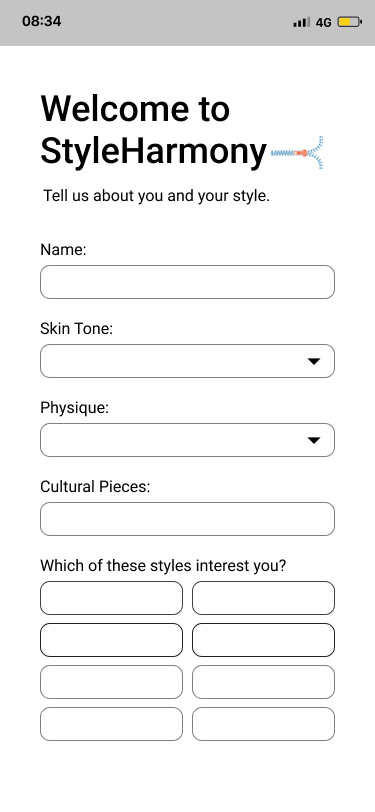Select the first style option, left column
Viewport: 375px width, 812px height.
pos(111,598)
